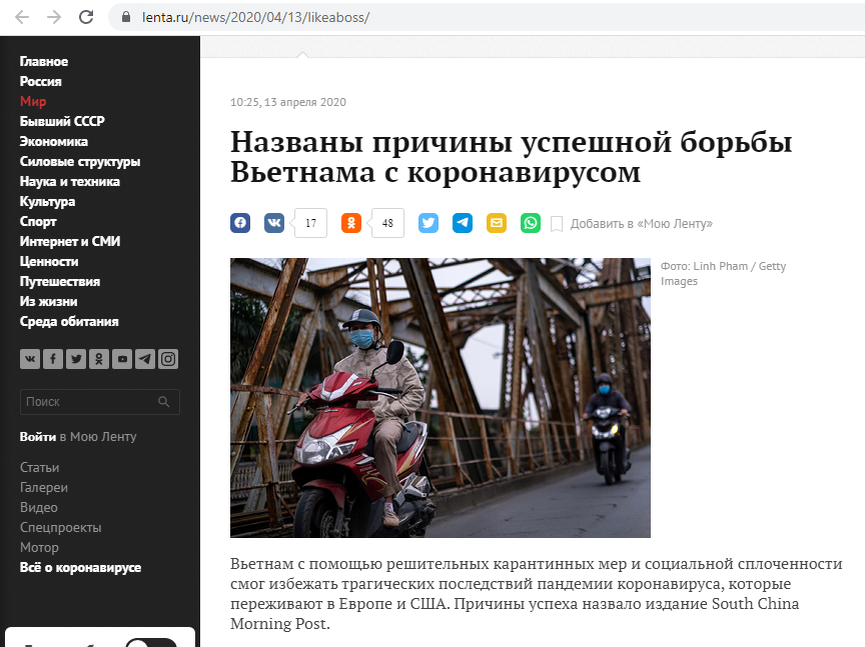The width and height of the screenshot is (865, 647).
Task: Click Войти в Мою Ленту
Action: (x=78, y=436)
